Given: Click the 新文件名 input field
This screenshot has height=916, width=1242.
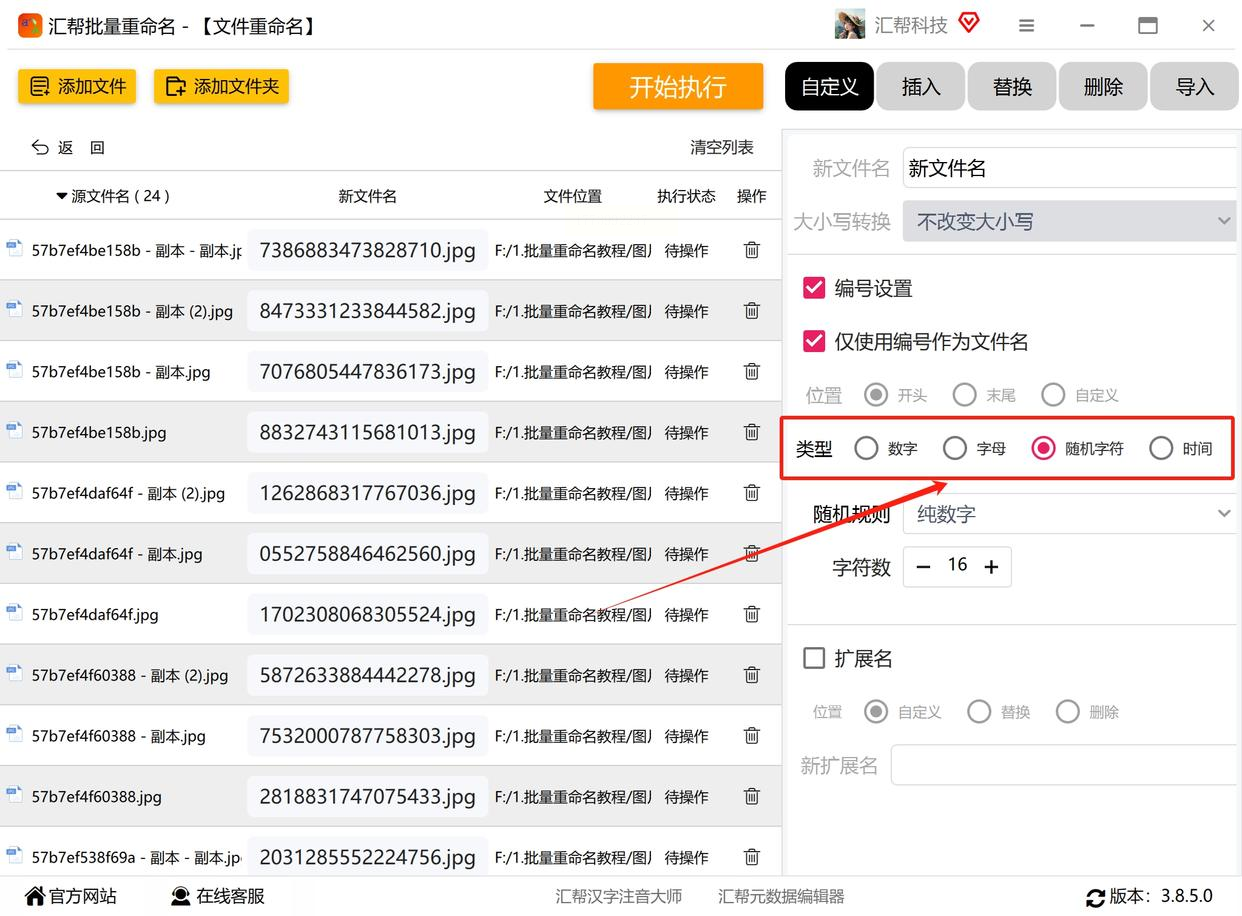Looking at the screenshot, I should tap(1072, 168).
